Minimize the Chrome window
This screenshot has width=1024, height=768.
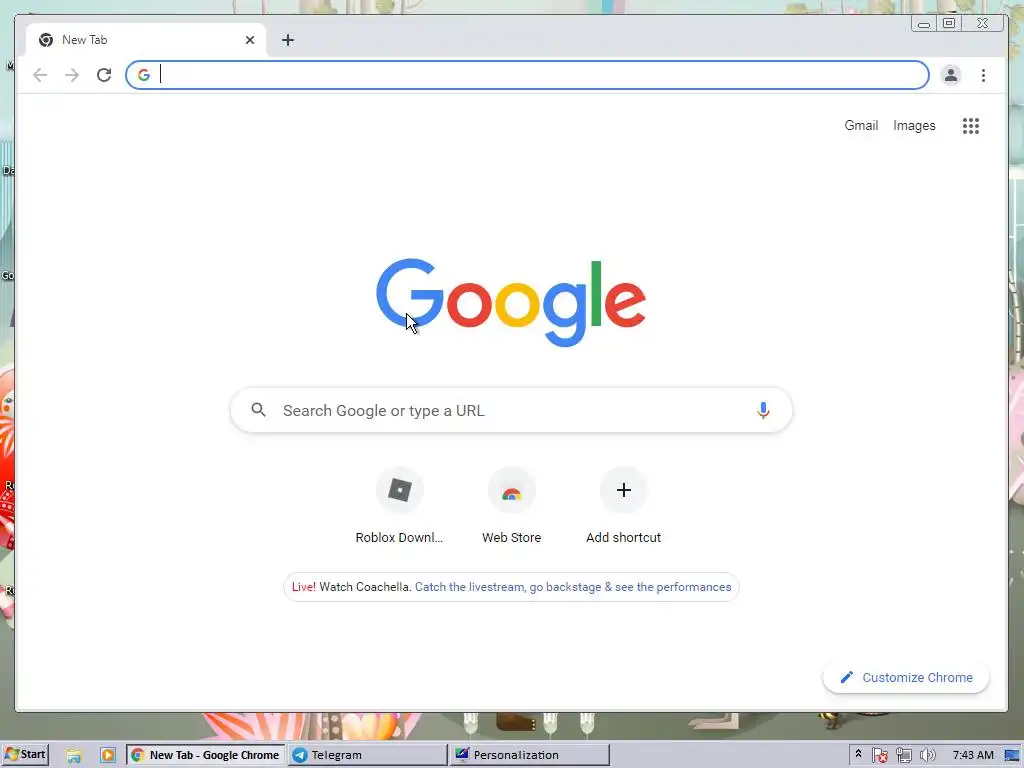click(x=923, y=24)
